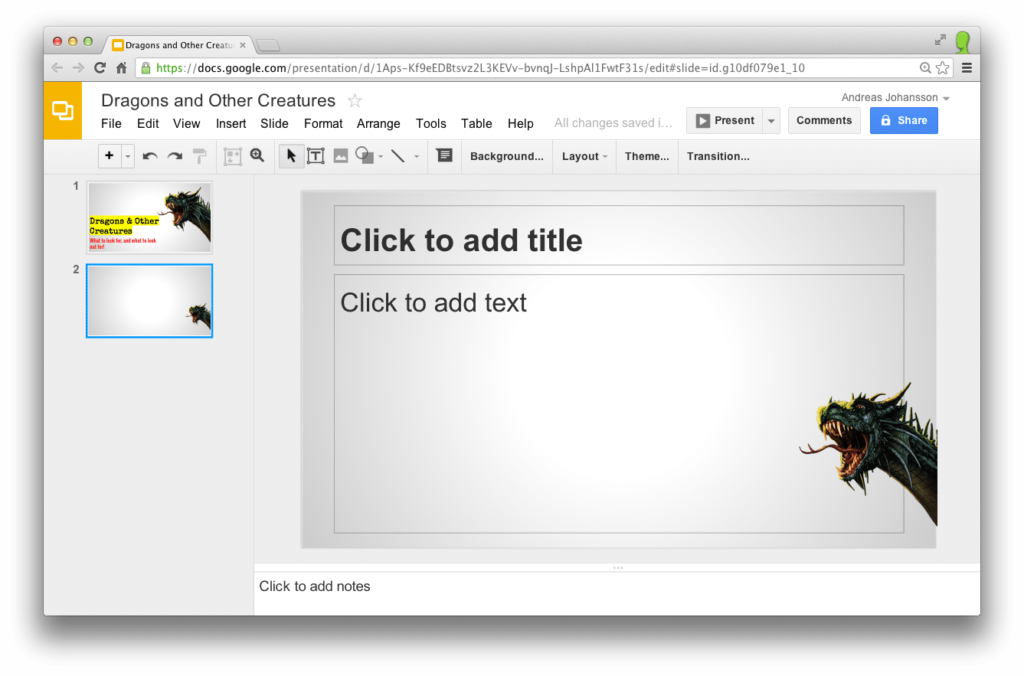Expand the Shape tool dropdown arrow

coord(380,156)
